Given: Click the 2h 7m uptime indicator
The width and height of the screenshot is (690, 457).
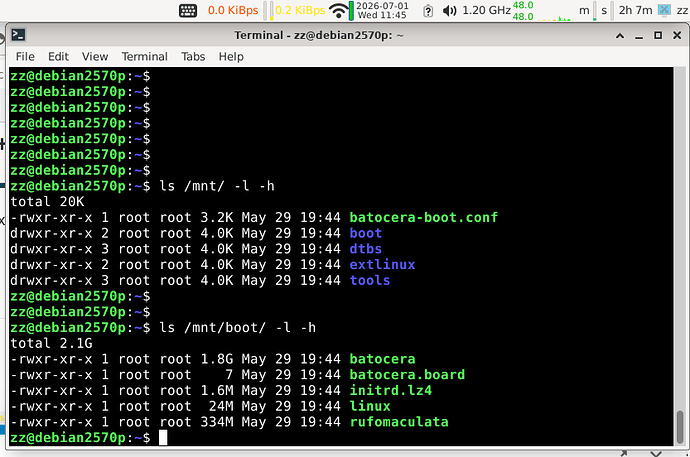Looking at the screenshot, I should 635,10.
